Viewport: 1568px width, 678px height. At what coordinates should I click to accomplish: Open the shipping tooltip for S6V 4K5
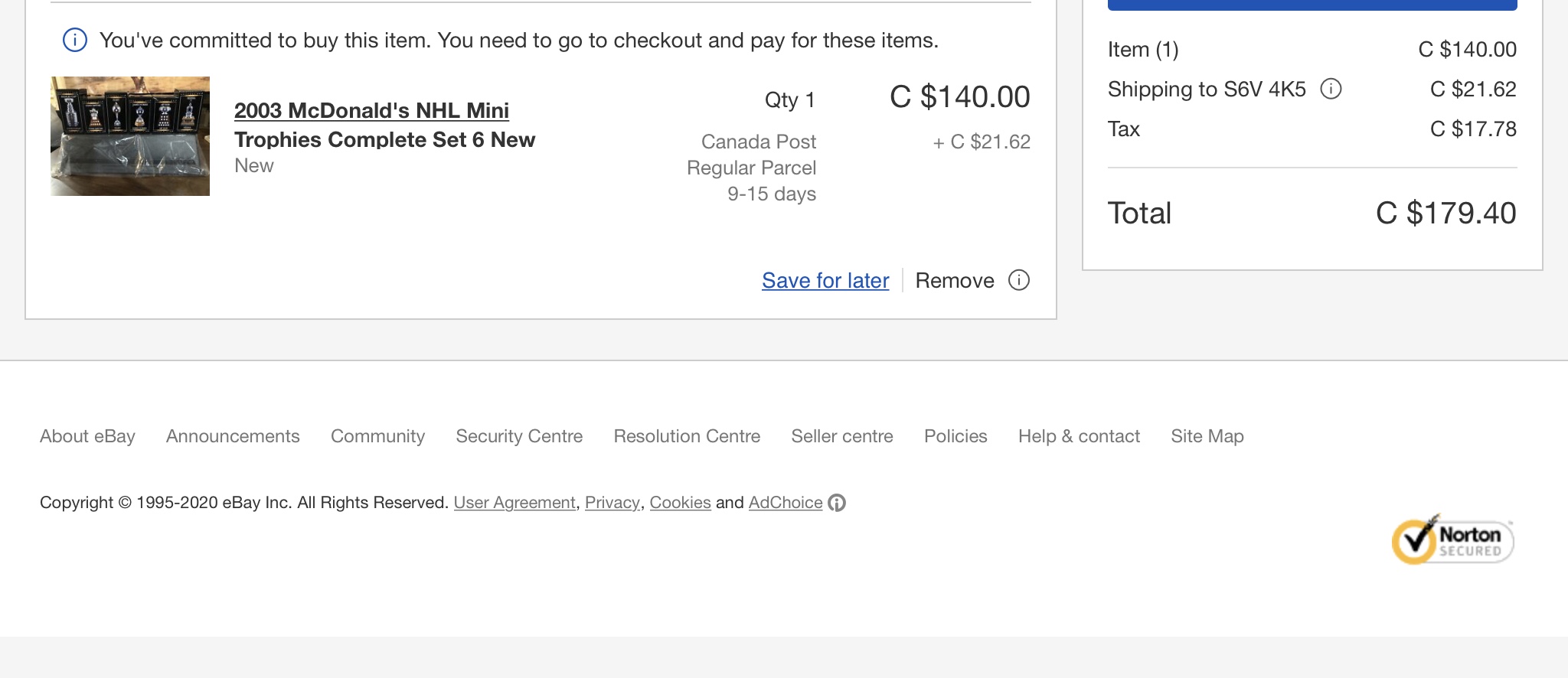[x=1331, y=89]
